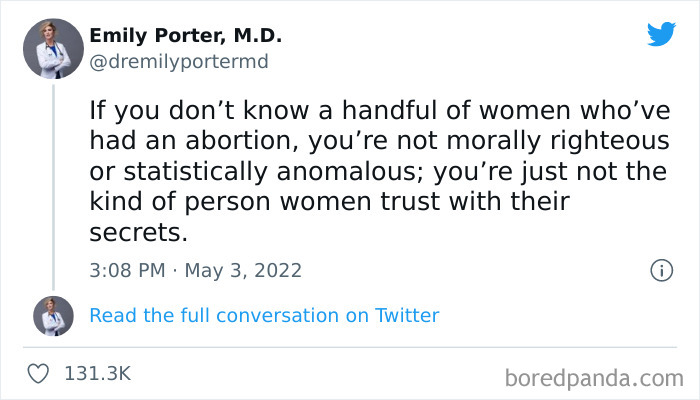The image size is (700, 400).
Task: Open Emily Porter's large profile avatar
Action: pyautogui.click(x=53, y=48)
